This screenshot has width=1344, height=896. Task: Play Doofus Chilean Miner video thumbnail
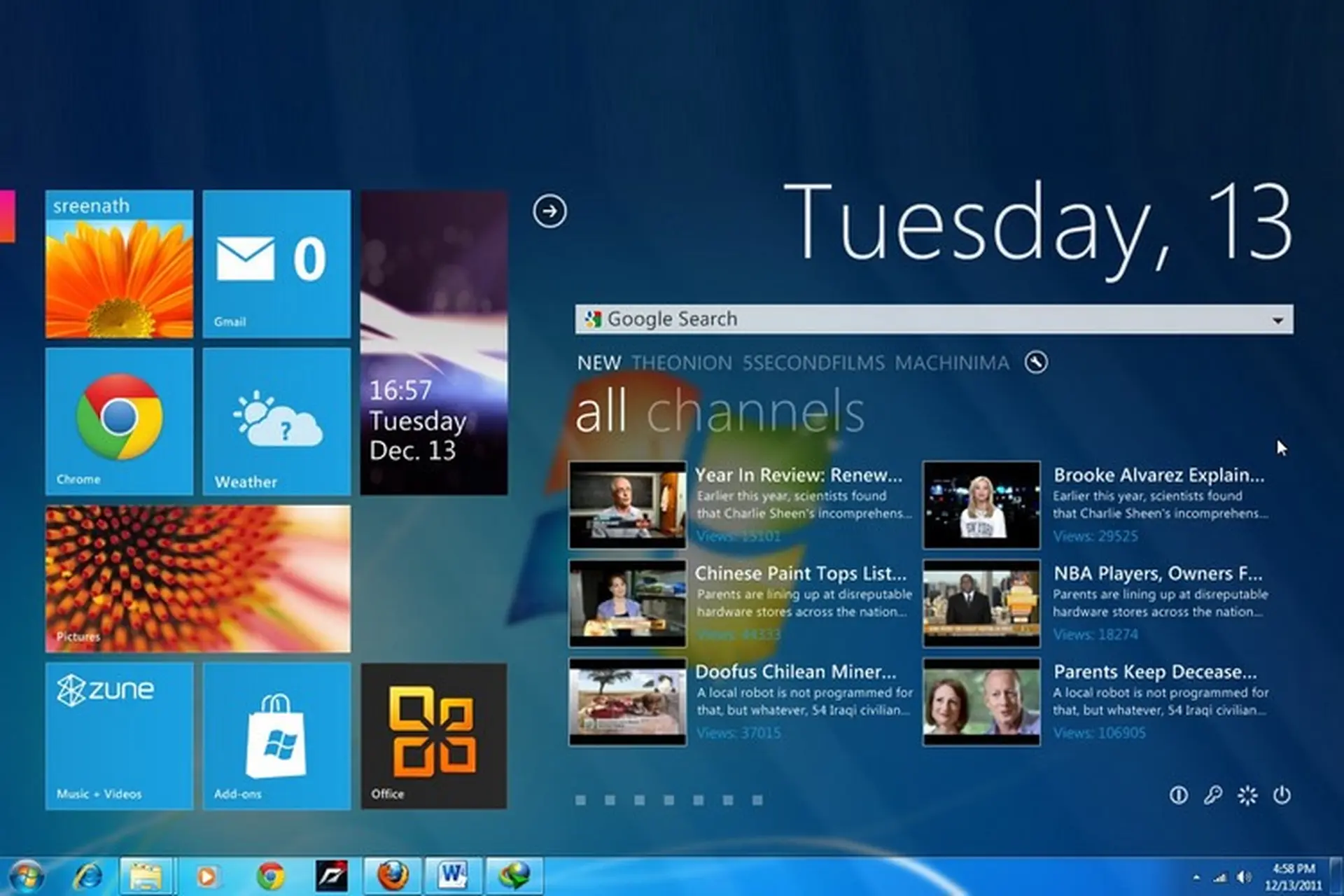[627, 701]
